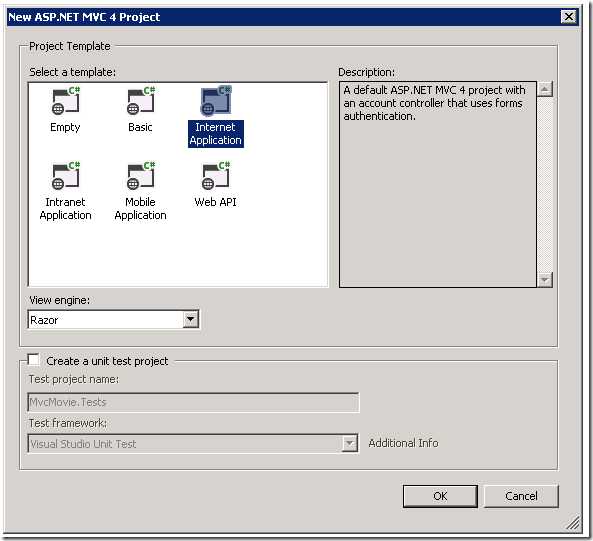Click the OK button
The width and height of the screenshot is (593, 541).
pos(440,496)
